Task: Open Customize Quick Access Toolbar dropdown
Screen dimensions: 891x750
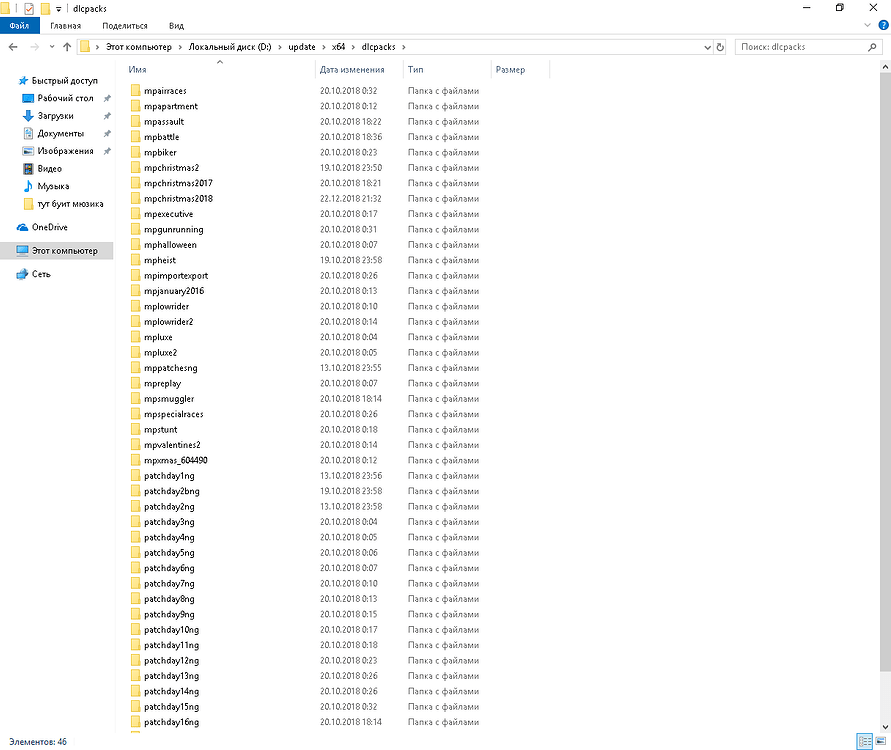Action: [59, 9]
